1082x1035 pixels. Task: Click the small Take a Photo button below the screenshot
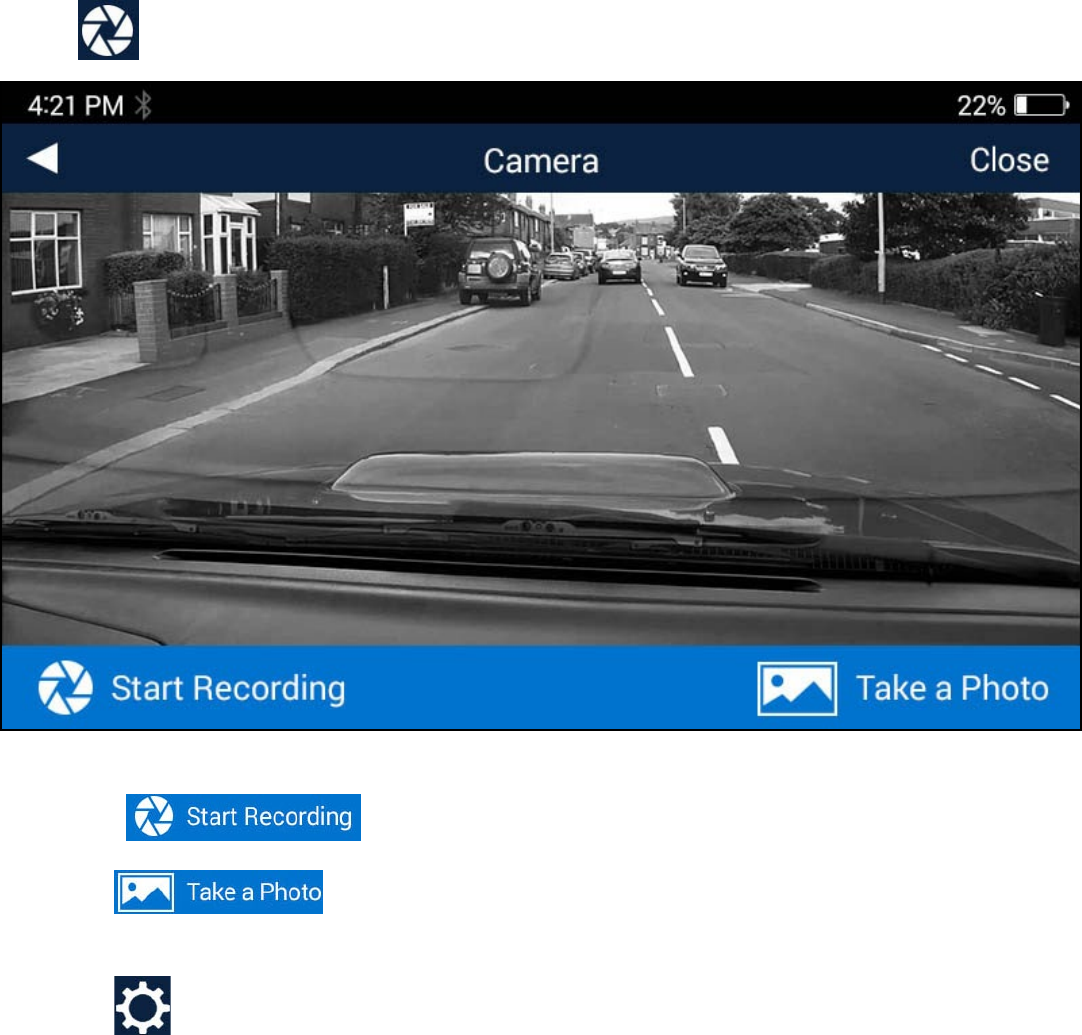pyautogui.click(x=218, y=892)
